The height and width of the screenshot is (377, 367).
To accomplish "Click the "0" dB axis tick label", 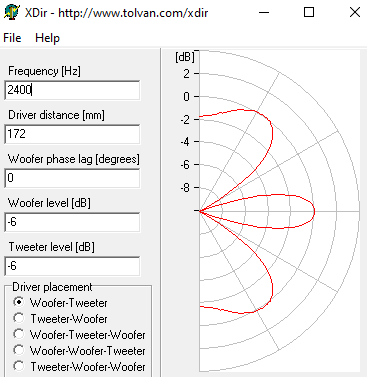I will (x=187, y=97).
